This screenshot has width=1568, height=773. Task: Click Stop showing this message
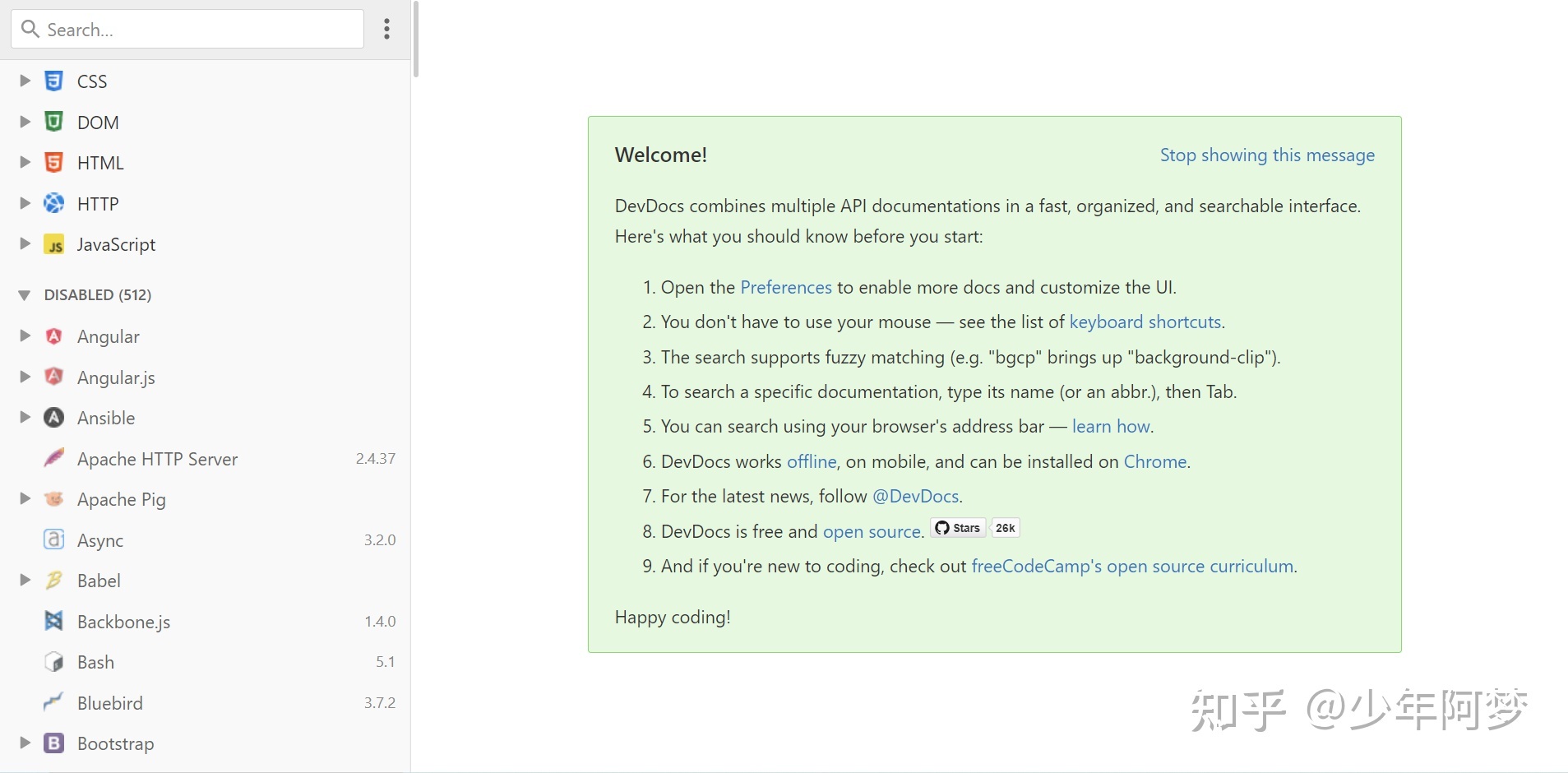tap(1266, 155)
